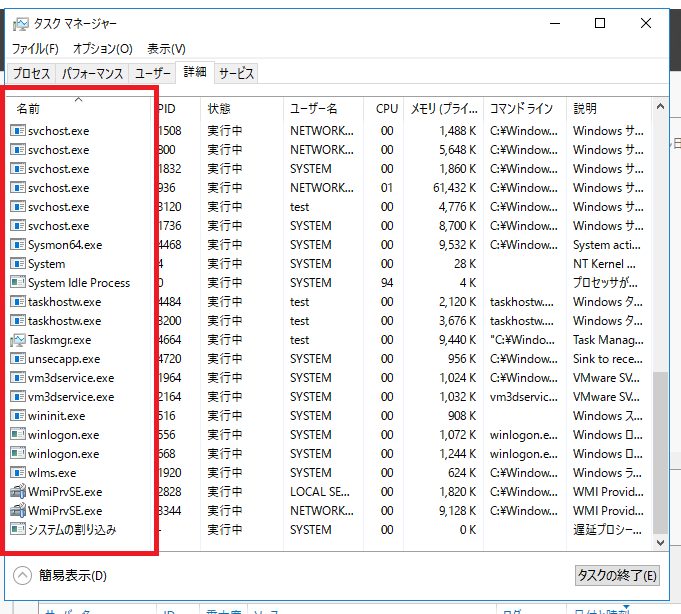Click svchost.exe icon with PID 1508

pyautogui.click(x=17, y=130)
